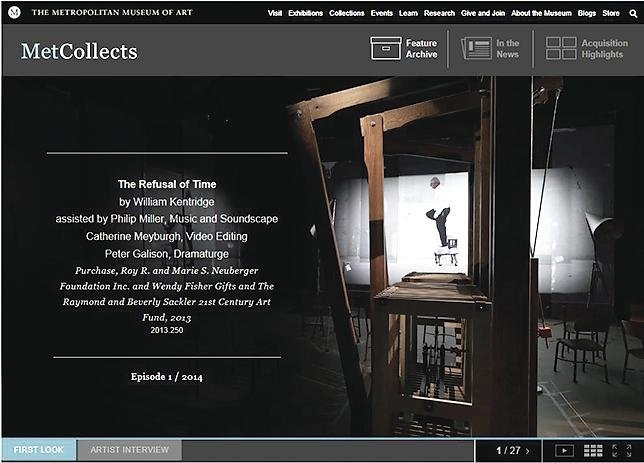Open the Blogs menu

pyautogui.click(x=586, y=13)
